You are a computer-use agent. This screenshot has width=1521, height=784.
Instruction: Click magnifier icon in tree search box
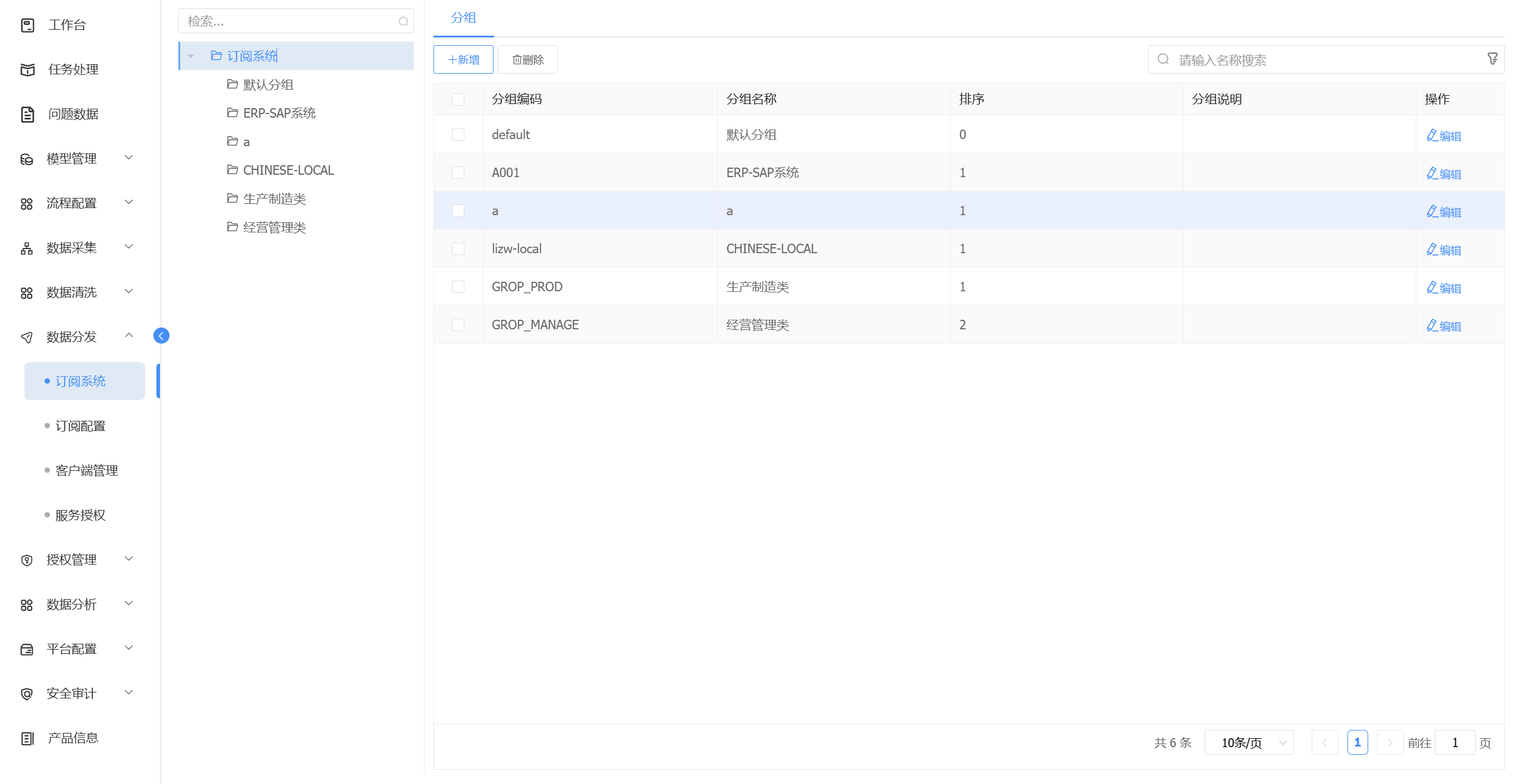click(403, 22)
